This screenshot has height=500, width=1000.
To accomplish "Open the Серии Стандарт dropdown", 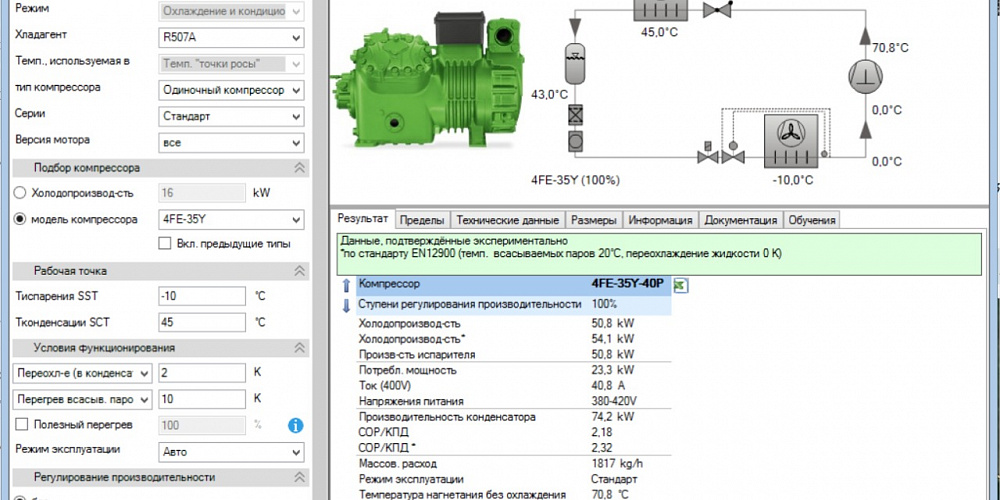I will coord(231,117).
